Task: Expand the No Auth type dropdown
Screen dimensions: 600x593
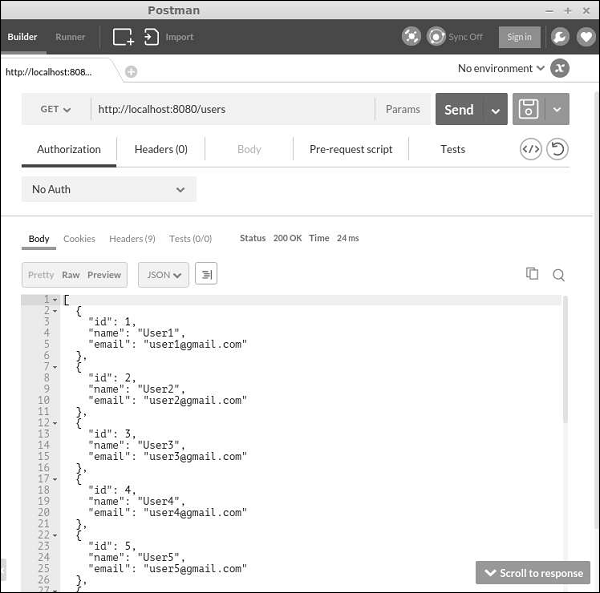Action: pyautogui.click(x=109, y=189)
